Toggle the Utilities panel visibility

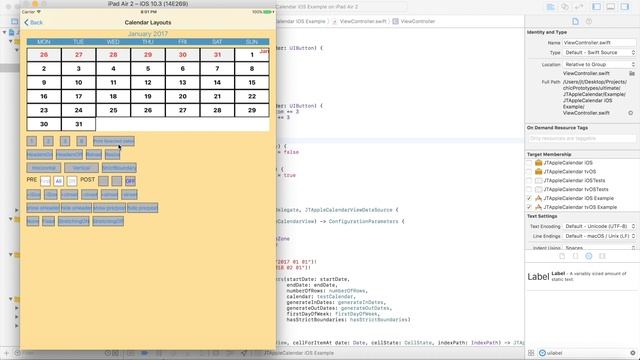coord(625,7)
